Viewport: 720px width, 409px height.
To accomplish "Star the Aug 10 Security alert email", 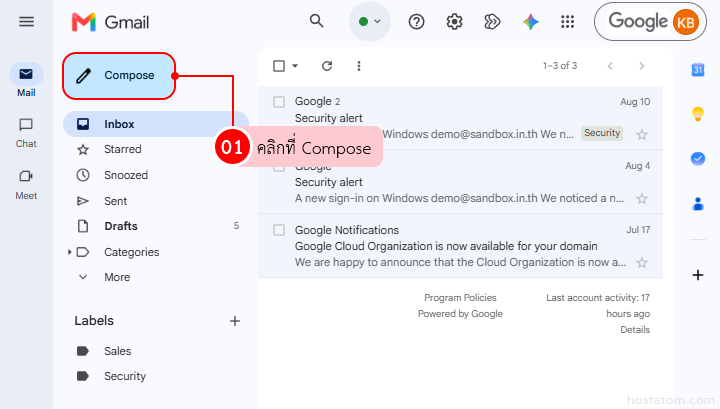I will coord(642,134).
